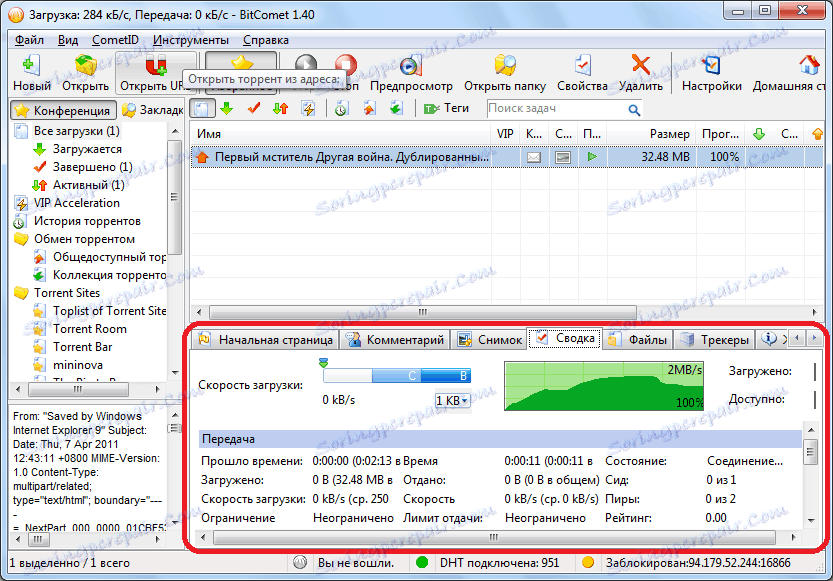
Task: Select VIP Acceleration in the sidebar
Action: coord(76,203)
